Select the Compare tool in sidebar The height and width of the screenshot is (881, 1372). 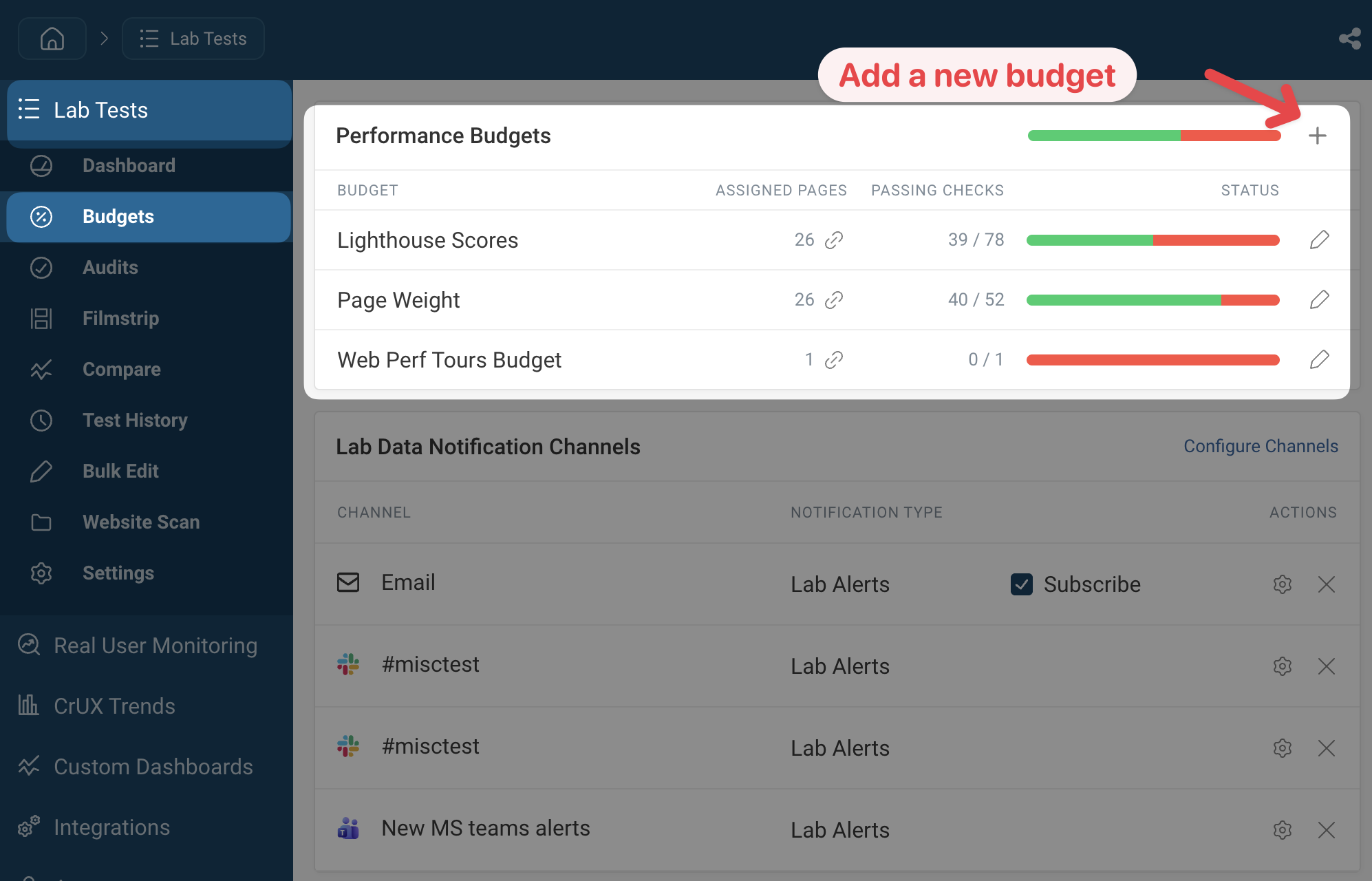pyautogui.click(x=121, y=369)
